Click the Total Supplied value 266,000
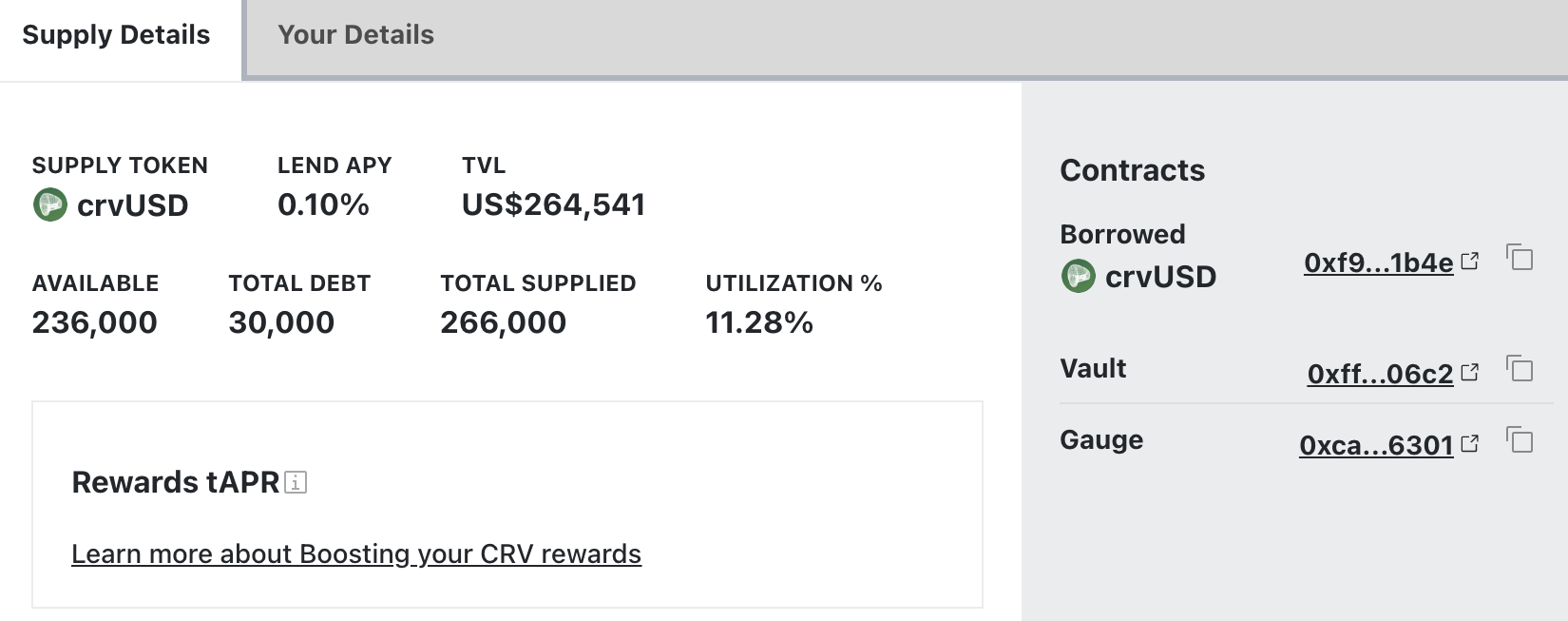1568x621 pixels. (503, 323)
